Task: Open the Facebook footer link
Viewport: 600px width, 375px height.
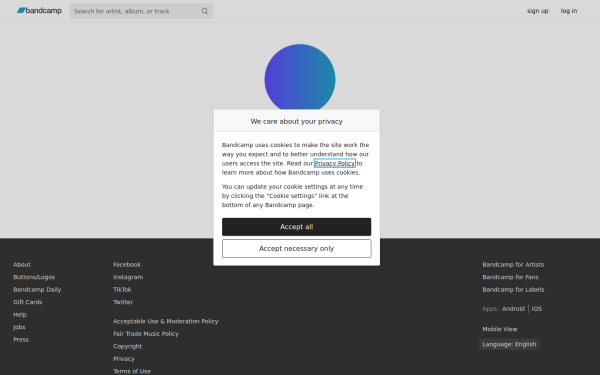Action: pyautogui.click(x=127, y=265)
